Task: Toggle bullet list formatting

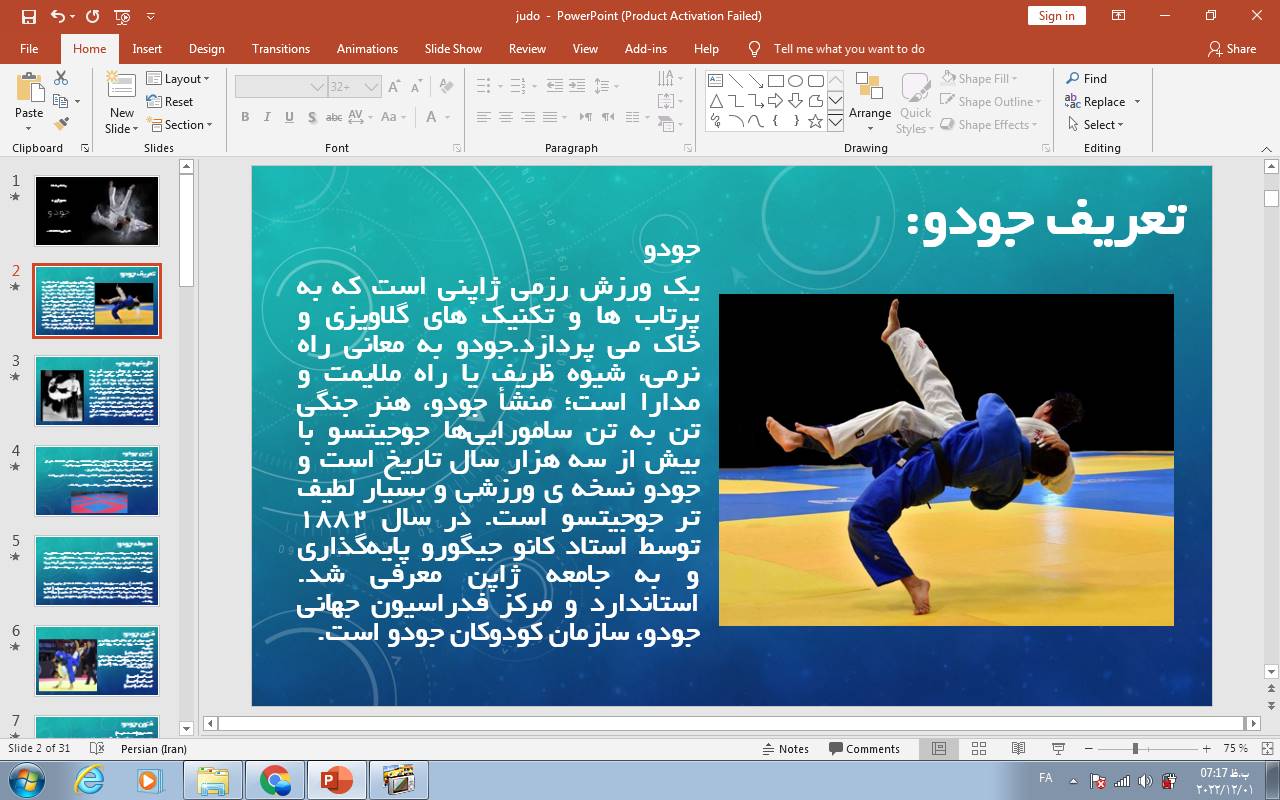Action: click(x=481, y=86)
